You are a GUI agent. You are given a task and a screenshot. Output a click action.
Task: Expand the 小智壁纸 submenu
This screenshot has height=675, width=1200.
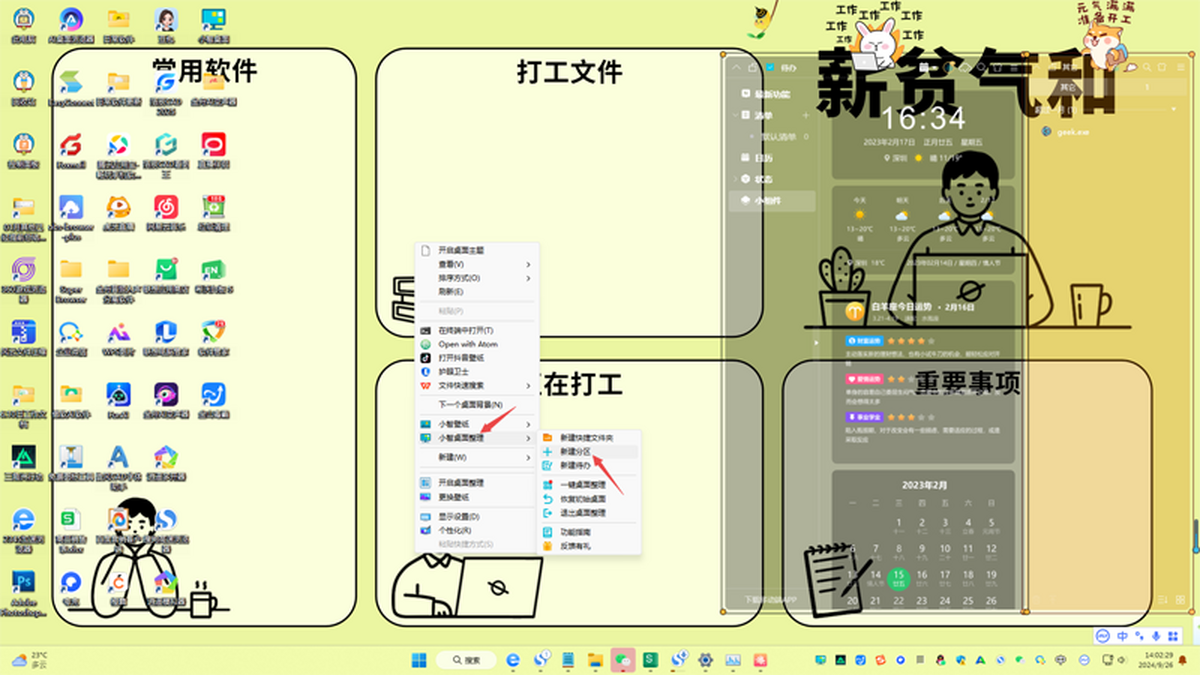tap(477, 425)
